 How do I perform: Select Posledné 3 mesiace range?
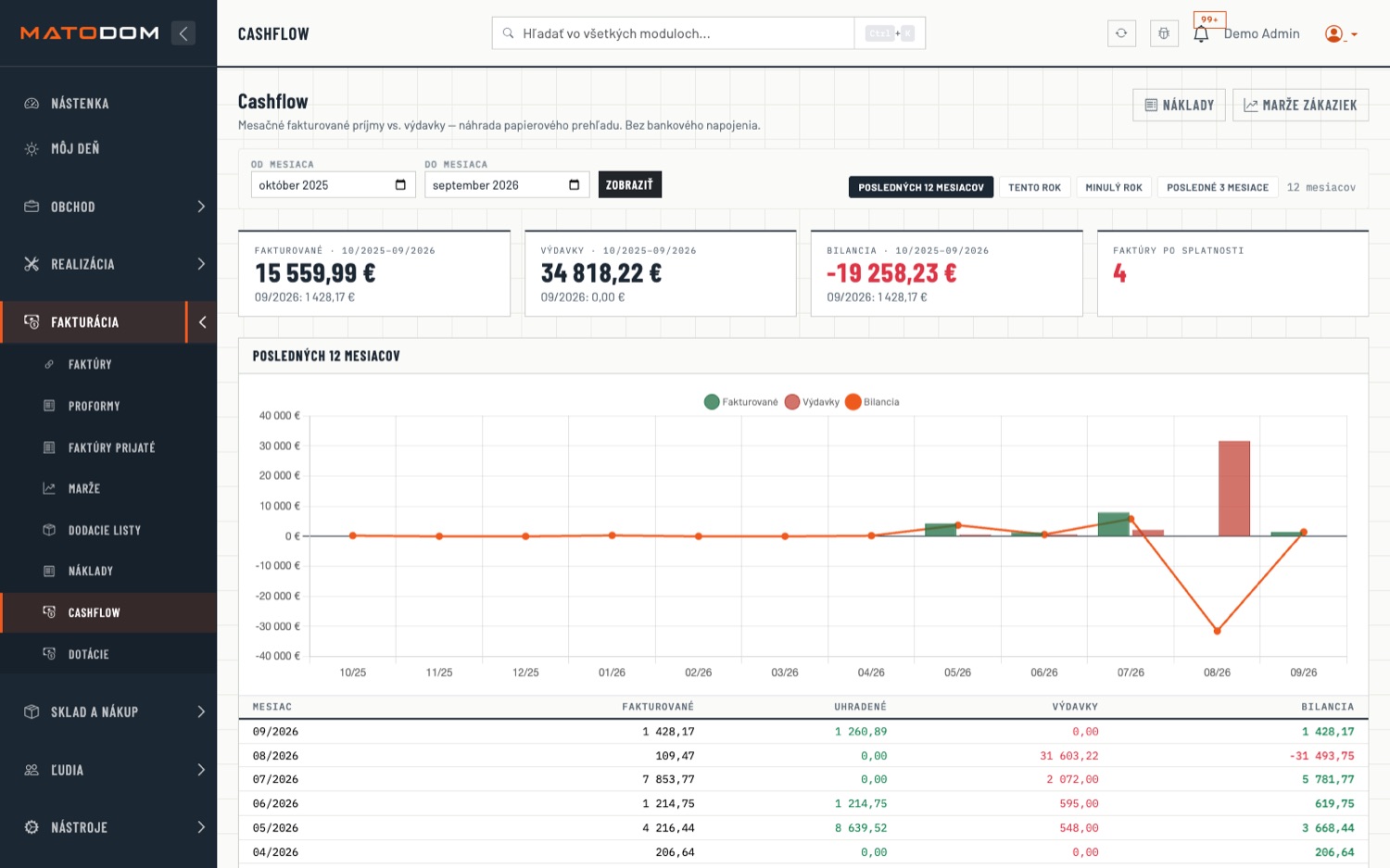[1217, 187]
